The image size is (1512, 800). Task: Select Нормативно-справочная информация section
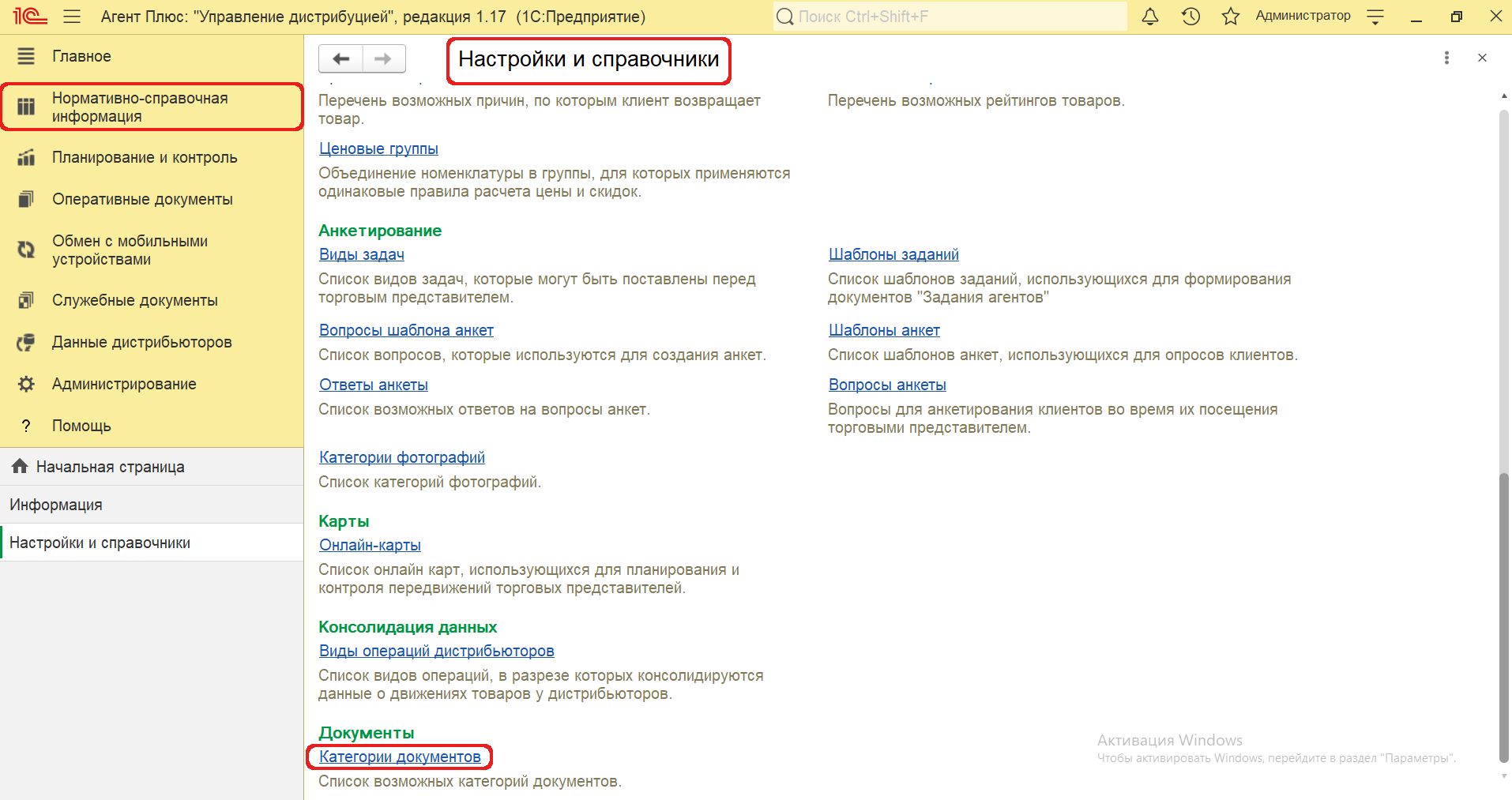point(140,107)
